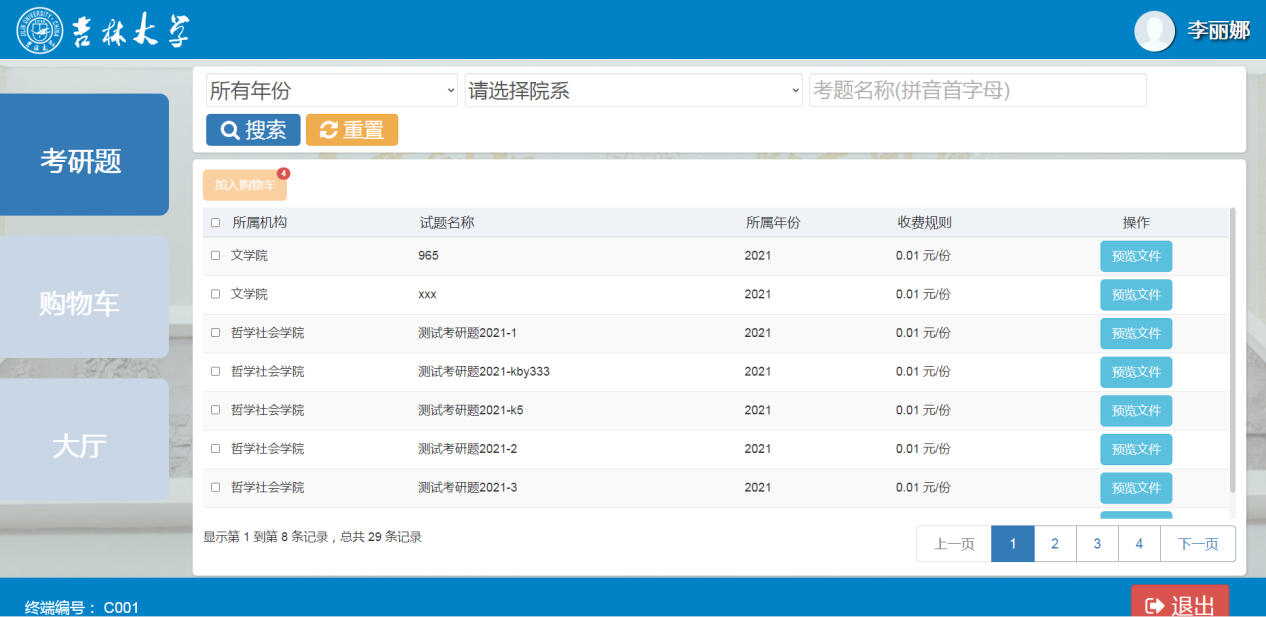The image size is (1266, 617).
Task: Click the red cart count badge
Action: 283,173
